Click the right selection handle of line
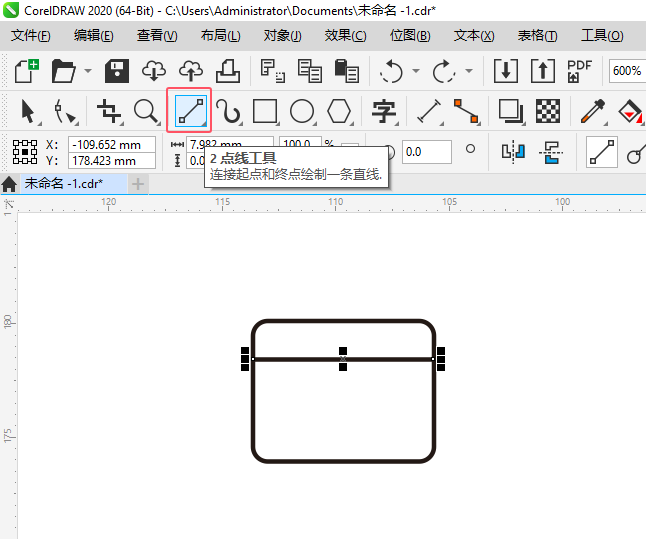This screenshot has width=646, height=539. coord(441,359)
